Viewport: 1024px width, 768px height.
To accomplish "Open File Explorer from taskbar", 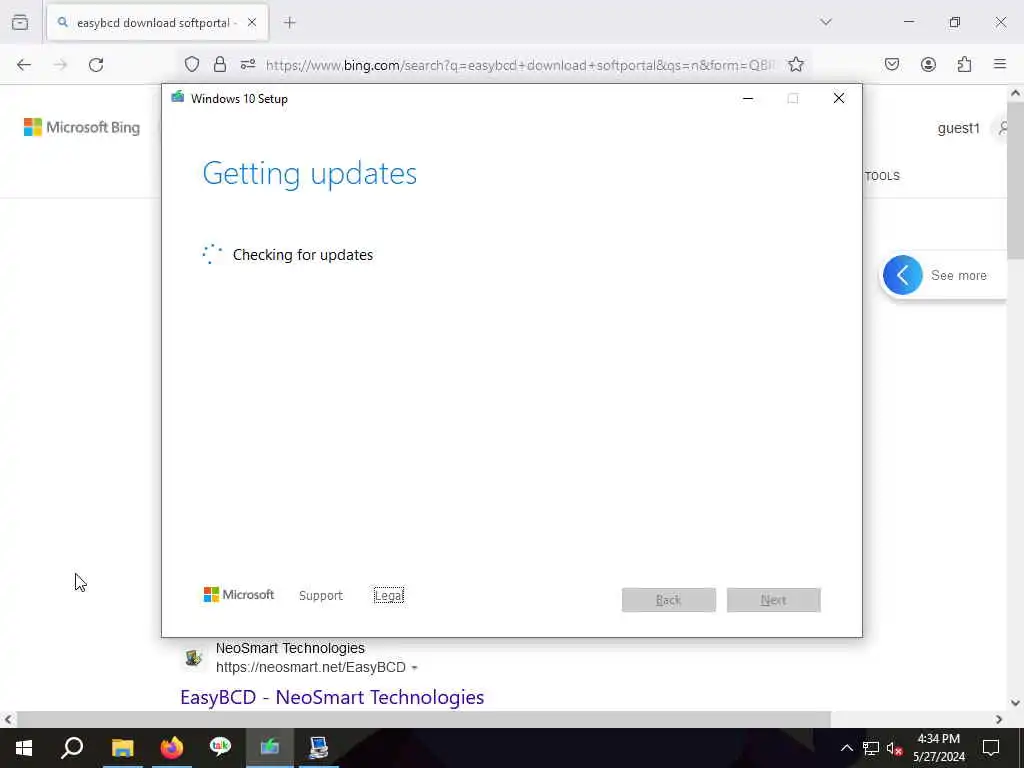I will (122, 748).
